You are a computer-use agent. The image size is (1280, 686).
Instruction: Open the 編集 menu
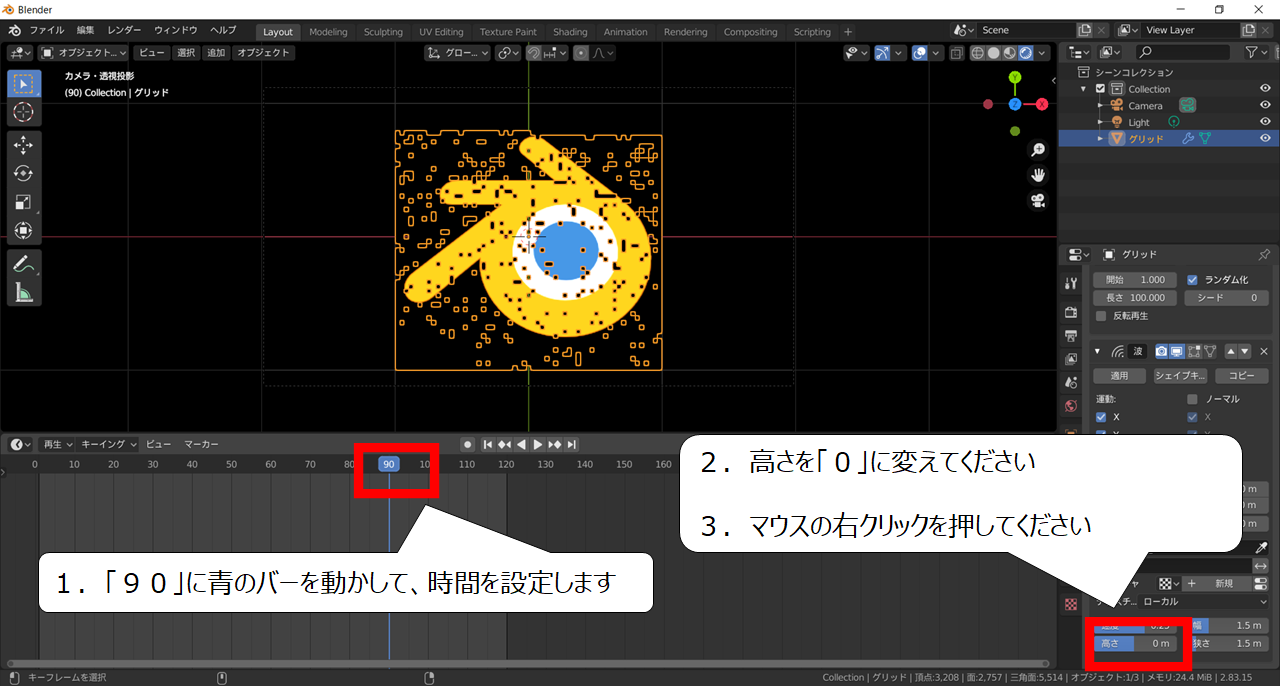(x=86, y=31)
